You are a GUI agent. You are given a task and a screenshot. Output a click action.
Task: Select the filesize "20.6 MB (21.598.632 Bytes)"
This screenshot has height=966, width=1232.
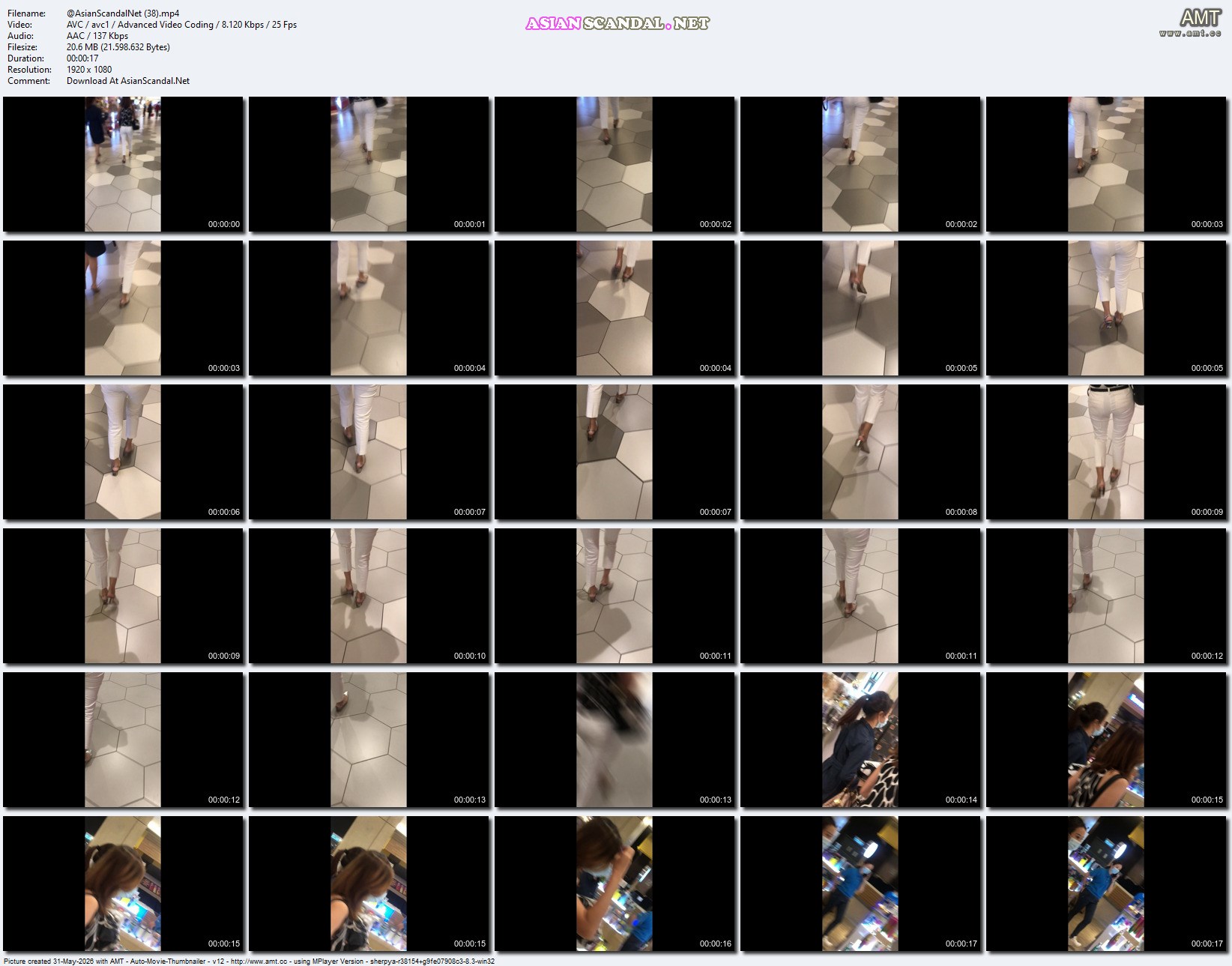(118, 47)
